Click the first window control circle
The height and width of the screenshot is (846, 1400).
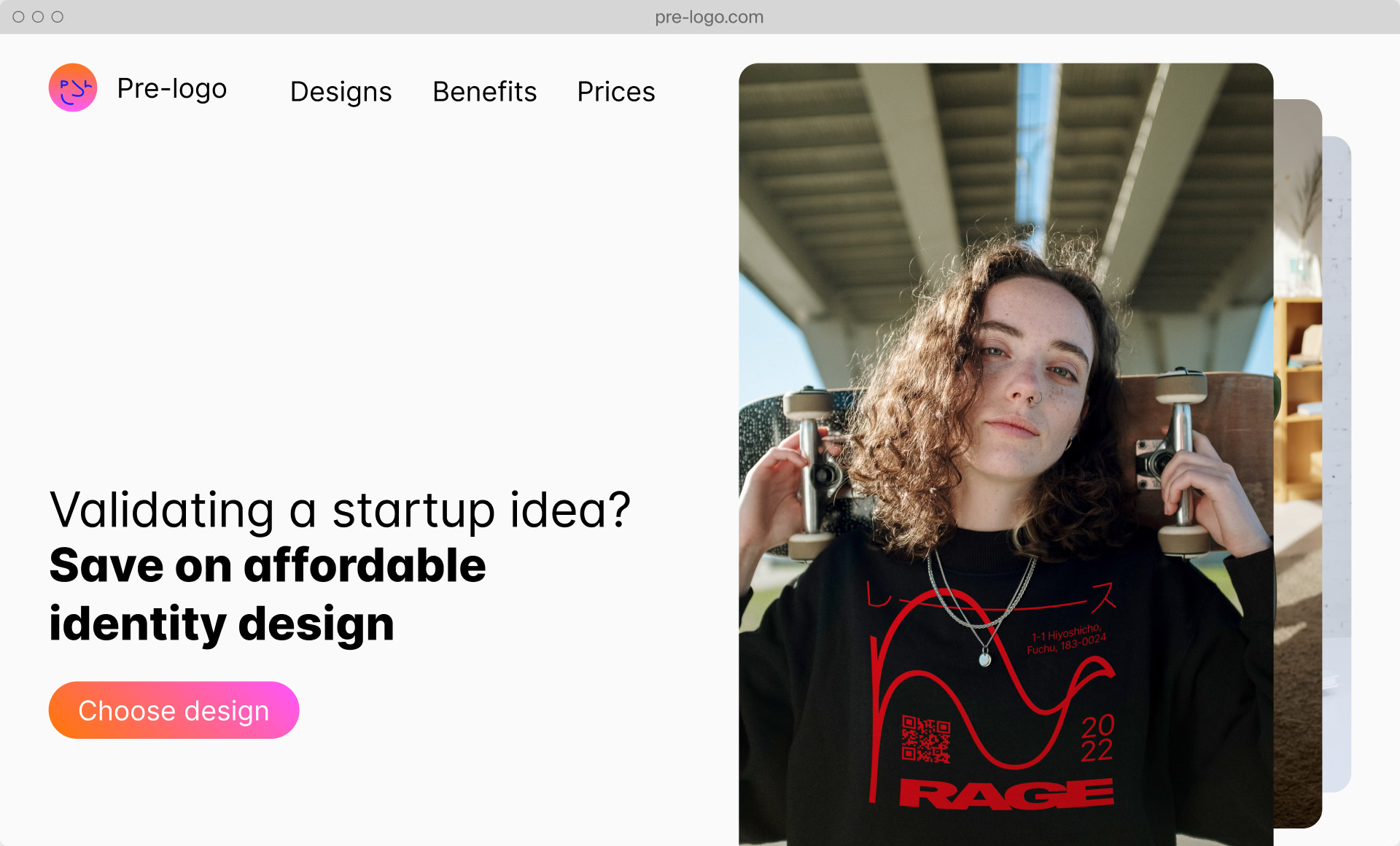point(18,17)
